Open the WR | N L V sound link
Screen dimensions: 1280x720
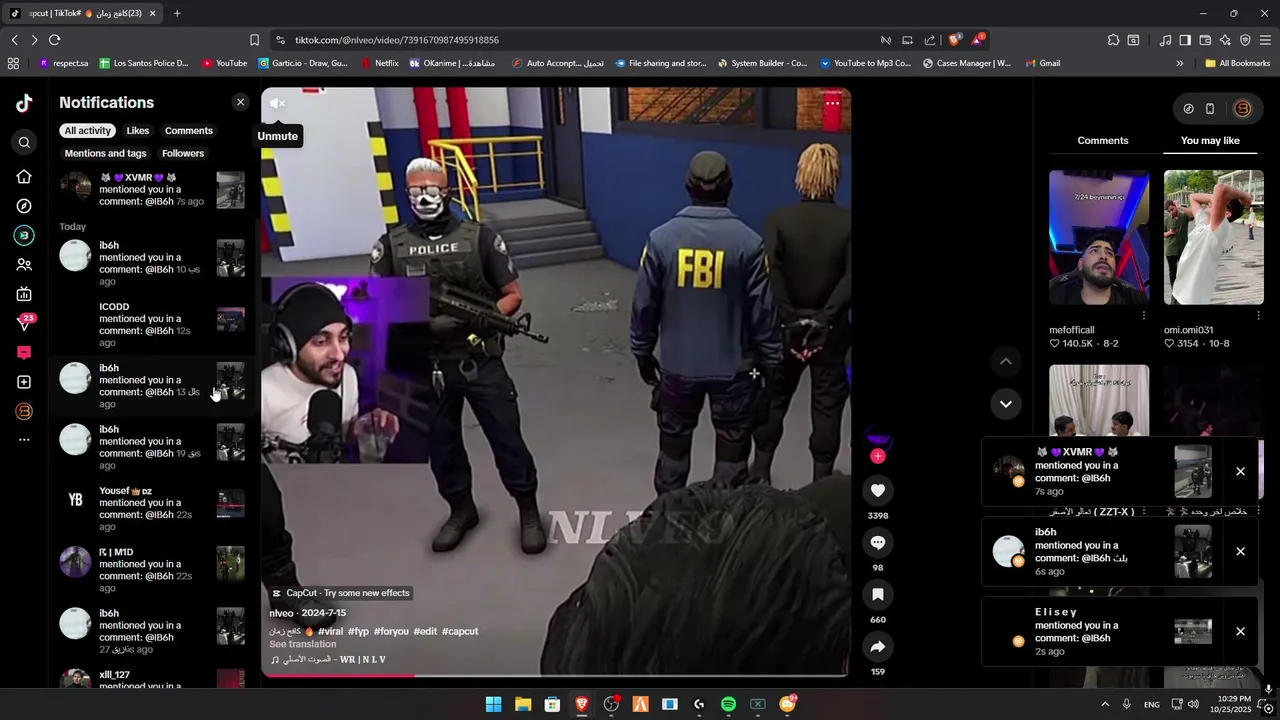328,660
